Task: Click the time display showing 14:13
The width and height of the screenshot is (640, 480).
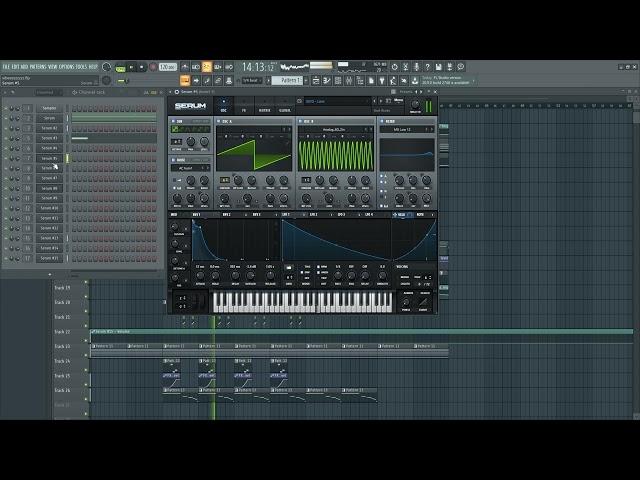Action: click(x=259, y=67)
